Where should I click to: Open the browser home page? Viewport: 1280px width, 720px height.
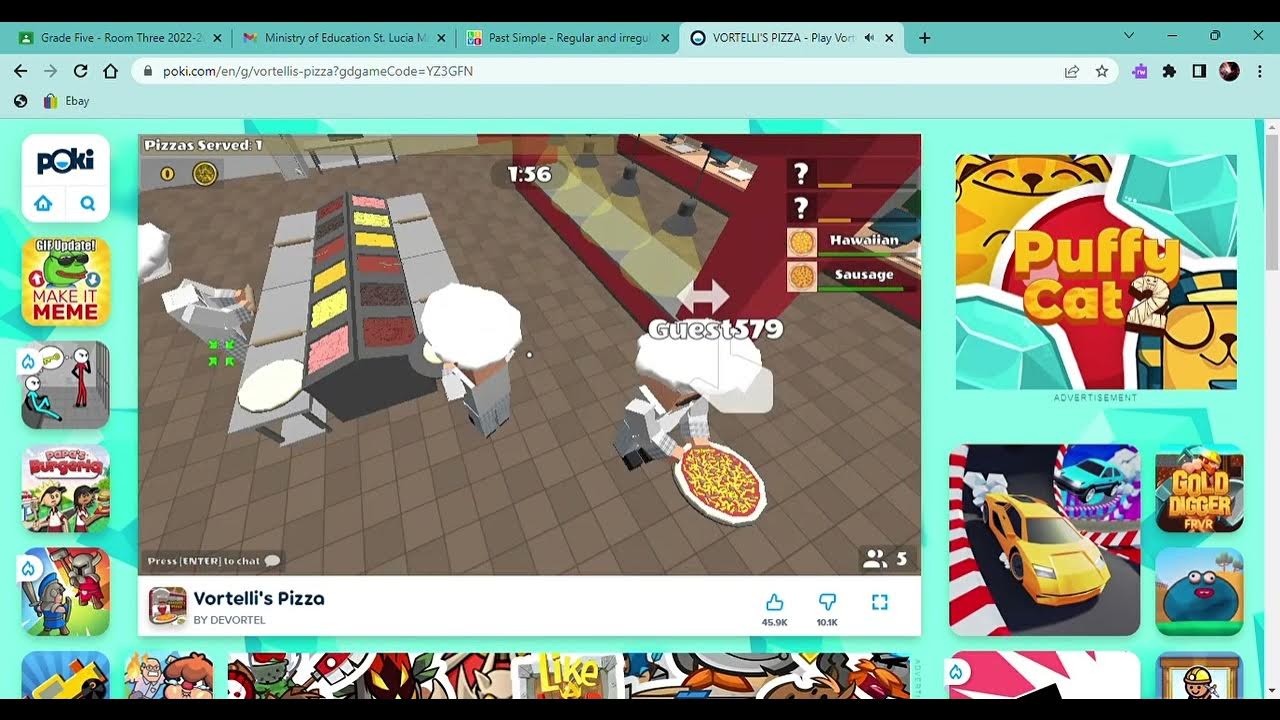point(111,71)
